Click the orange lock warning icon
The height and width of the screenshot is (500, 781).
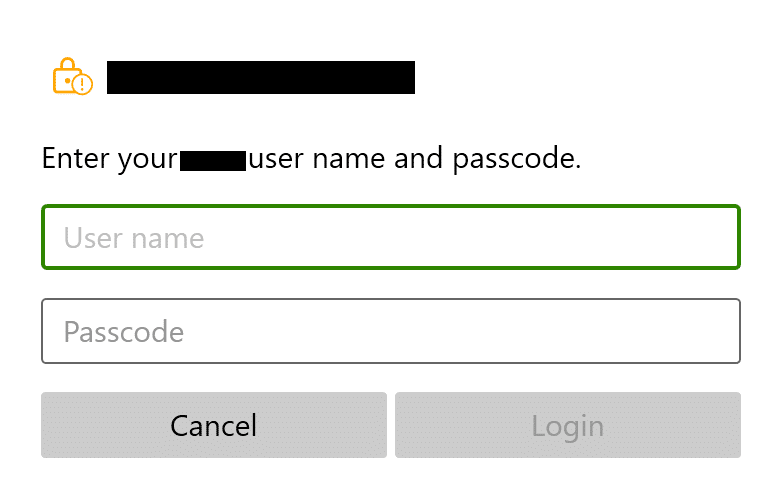click(x=72, y=78)
